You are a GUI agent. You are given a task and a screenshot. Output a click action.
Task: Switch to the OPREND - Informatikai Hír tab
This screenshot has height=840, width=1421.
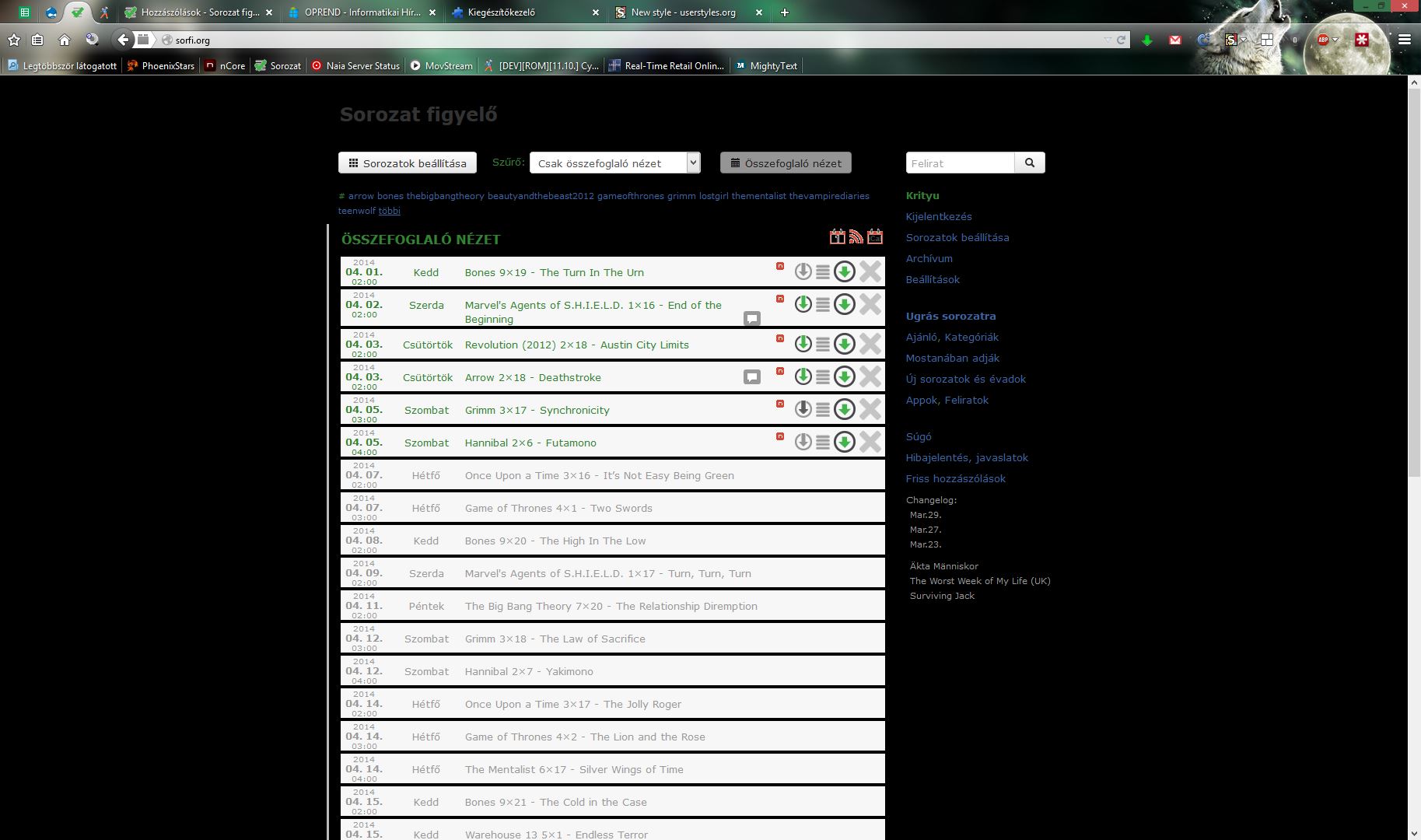click(362, 12)
